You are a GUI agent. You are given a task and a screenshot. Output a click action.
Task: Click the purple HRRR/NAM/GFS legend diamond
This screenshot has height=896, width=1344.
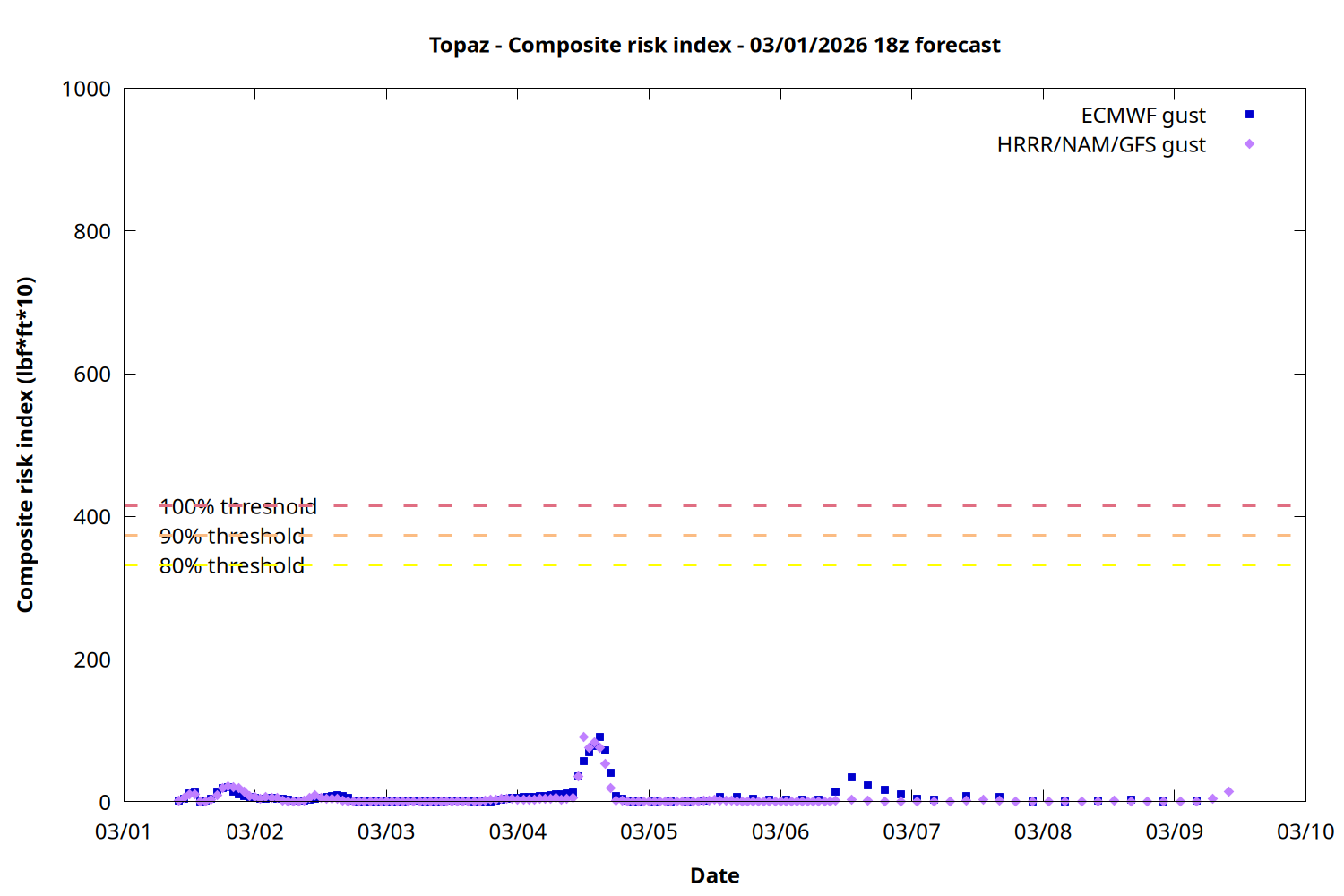coord(1249,144)
